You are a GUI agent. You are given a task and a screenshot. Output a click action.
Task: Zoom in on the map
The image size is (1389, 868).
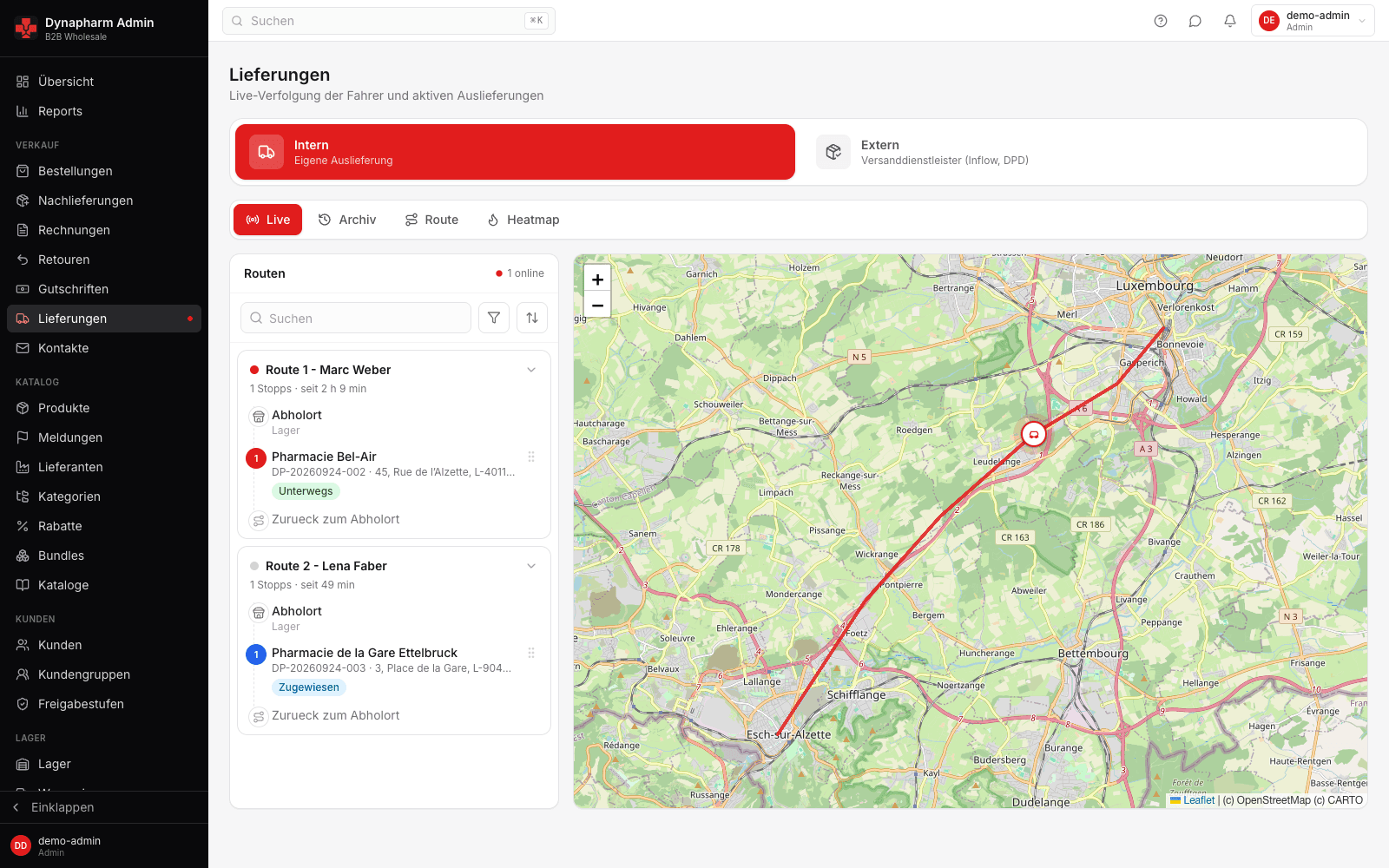click(x=597, y=279)
